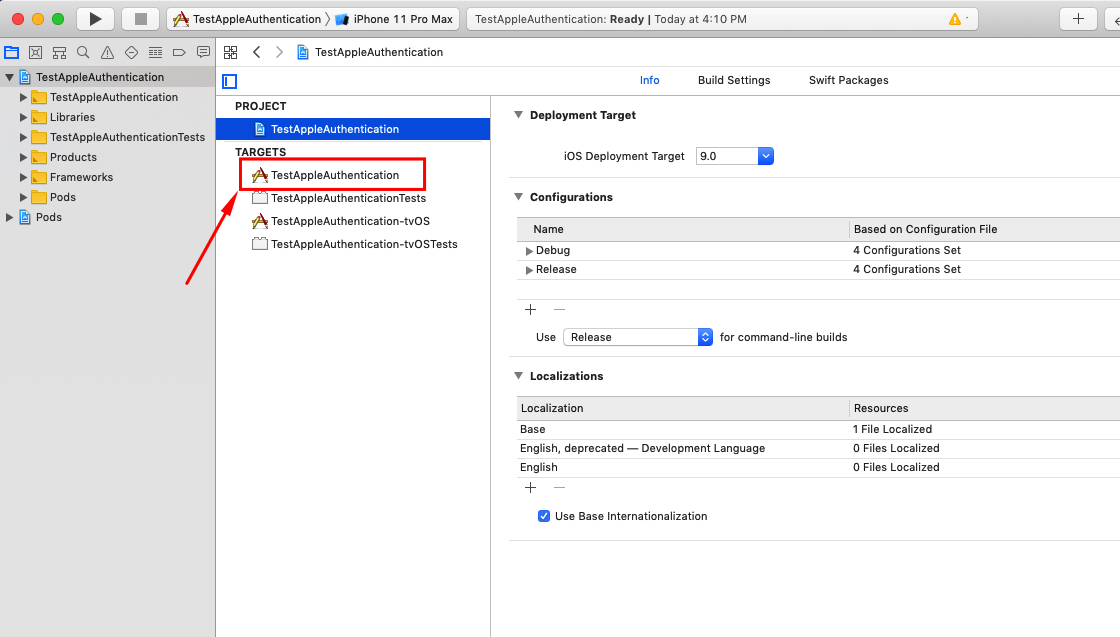
Task: Click the yellow warning indicator in status bar
Action: [955, 20]
